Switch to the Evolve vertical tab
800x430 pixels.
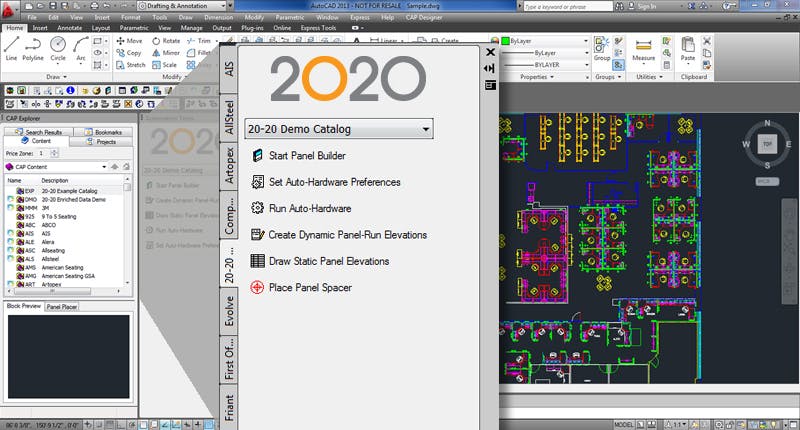tap(229, 311)
